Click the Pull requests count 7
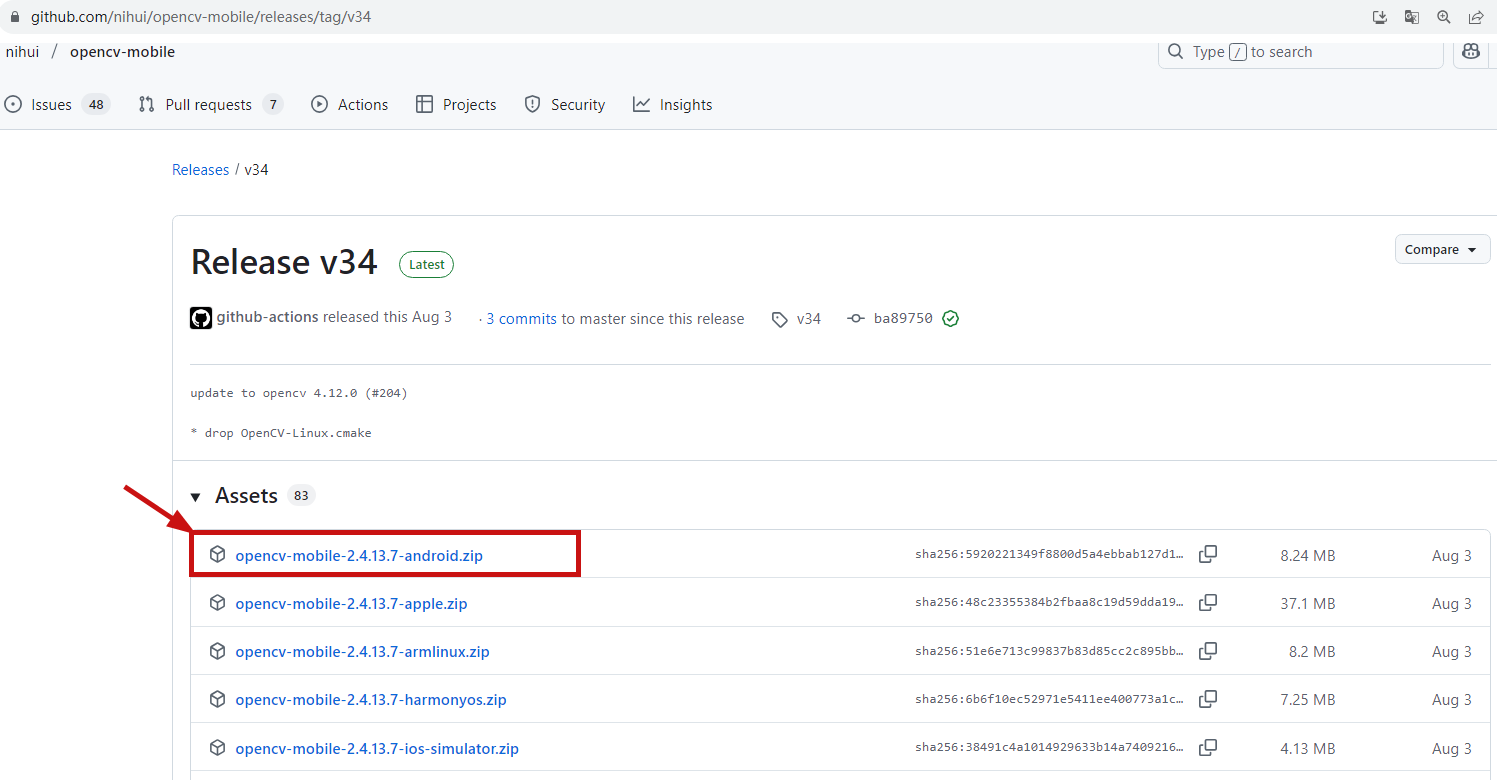This screenshot has height=780, width=1497. click(273, 104)
